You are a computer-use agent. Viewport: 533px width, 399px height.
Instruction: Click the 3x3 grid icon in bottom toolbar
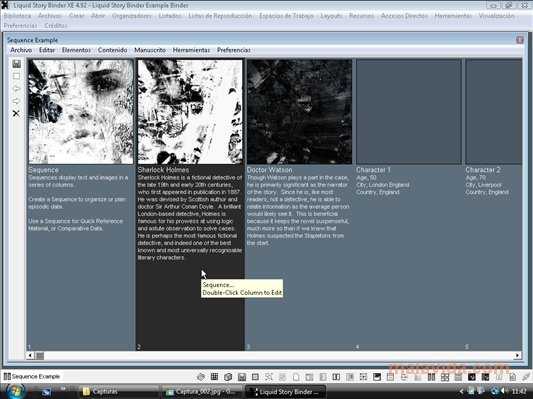pos(214,377)
